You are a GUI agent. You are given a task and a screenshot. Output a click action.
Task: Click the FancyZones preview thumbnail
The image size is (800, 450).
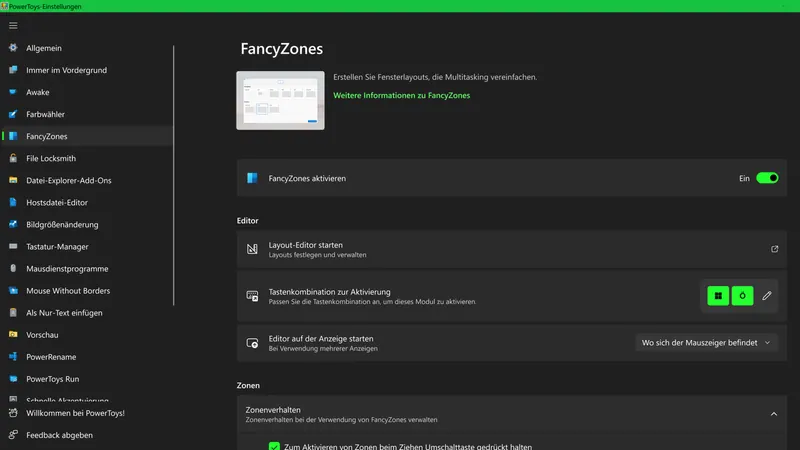(280, 101)
